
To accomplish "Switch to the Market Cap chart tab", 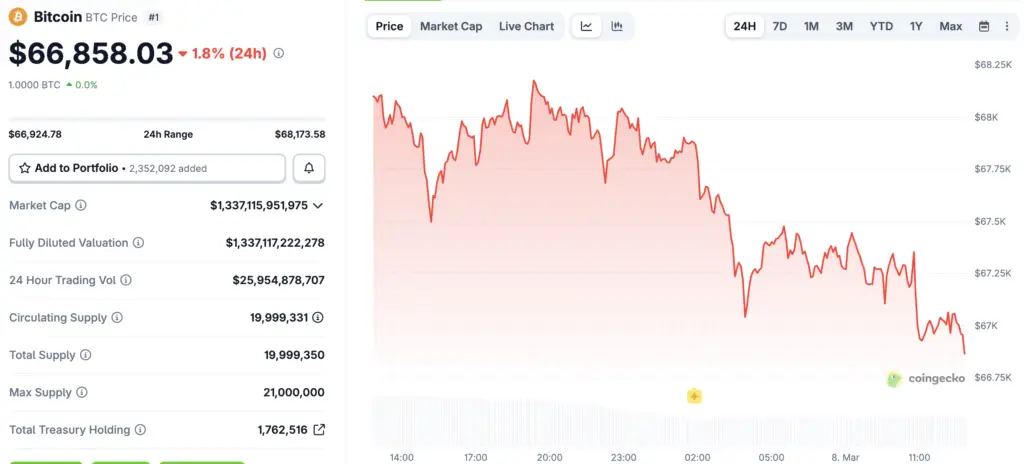I will [451, 26].
